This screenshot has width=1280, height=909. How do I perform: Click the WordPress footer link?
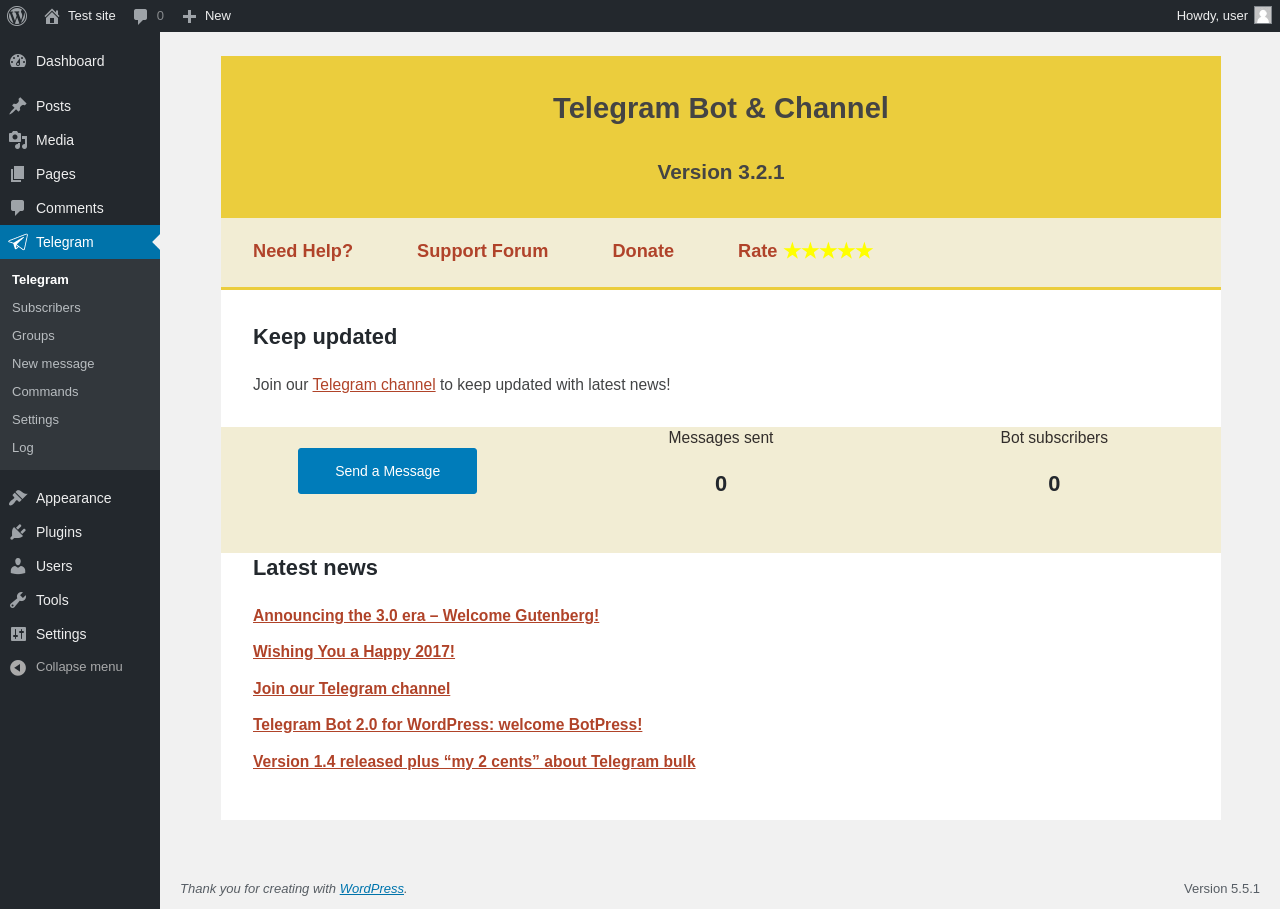coord(372,888)
